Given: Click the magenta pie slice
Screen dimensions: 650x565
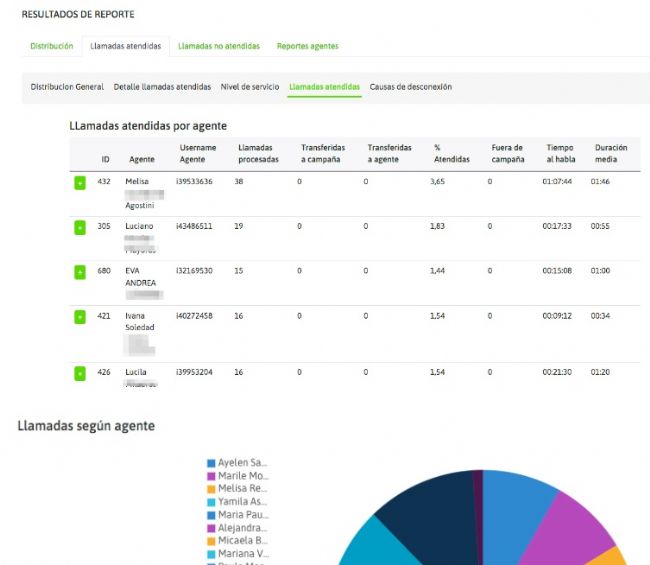Looking at the screenshot, I should tap(572, 531).
